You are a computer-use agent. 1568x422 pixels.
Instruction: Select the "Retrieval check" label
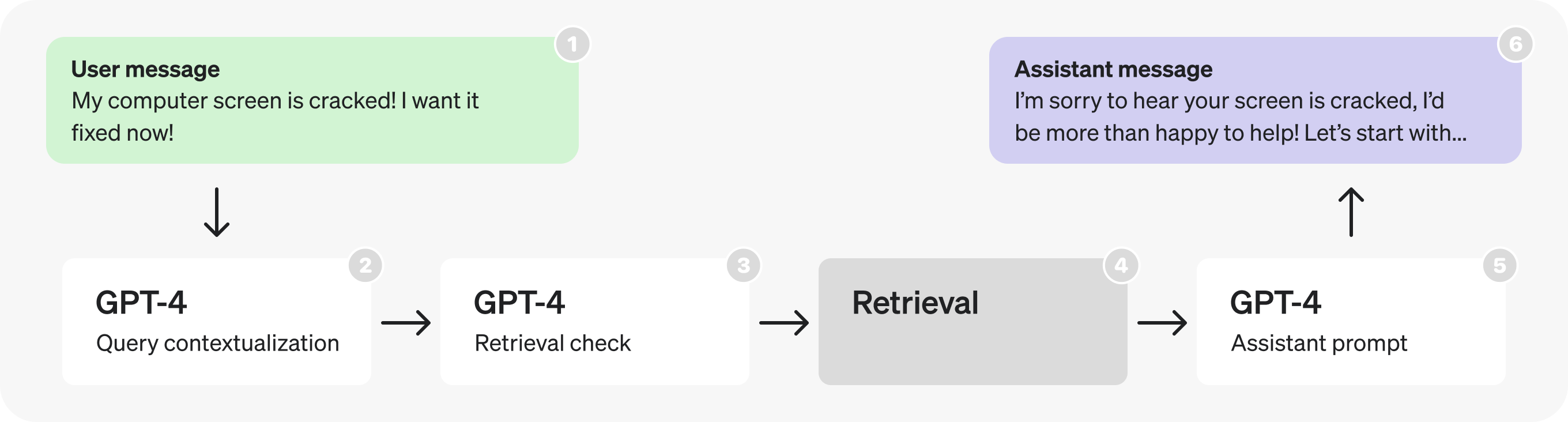(x=553, y=344)
